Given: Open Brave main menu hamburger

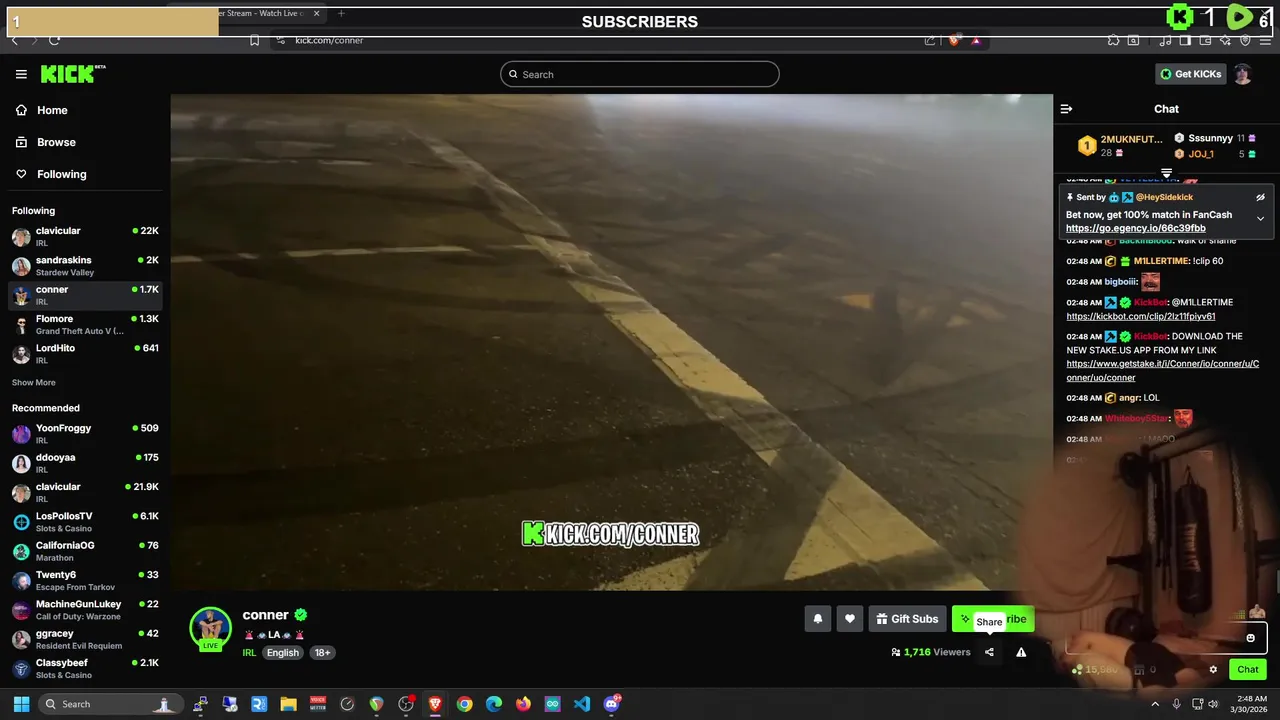Looking at the screenshot, I should (x=1265, y=40).
